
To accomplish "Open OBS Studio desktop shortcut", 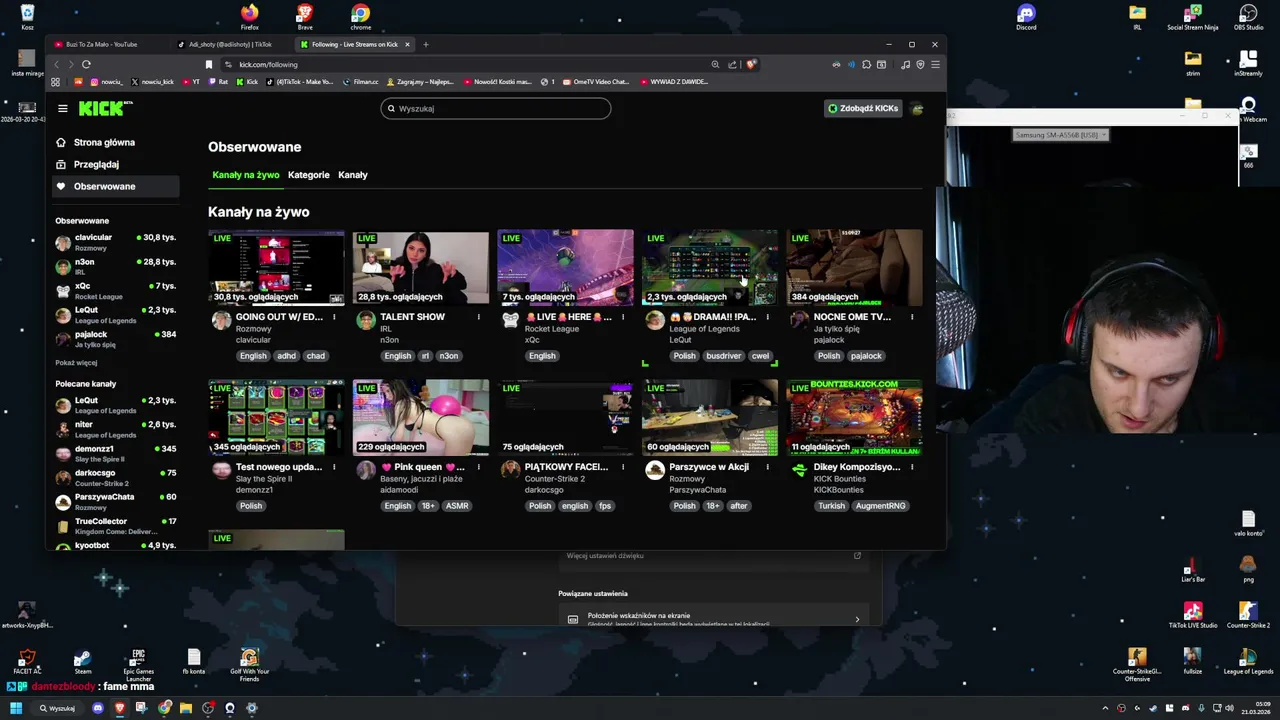I will (x=1248, y=17).
